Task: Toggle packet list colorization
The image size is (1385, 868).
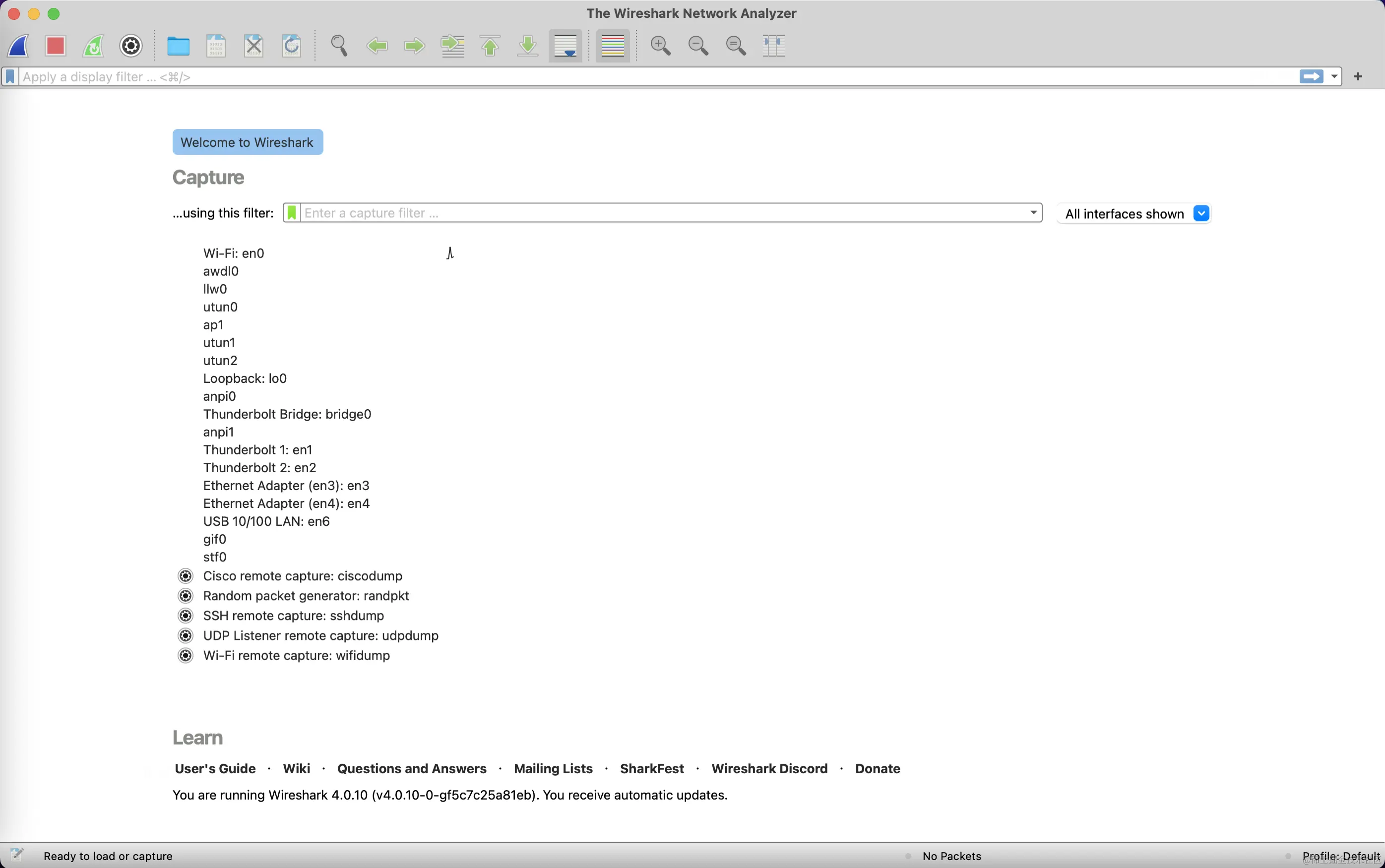Action: [613, 45]
